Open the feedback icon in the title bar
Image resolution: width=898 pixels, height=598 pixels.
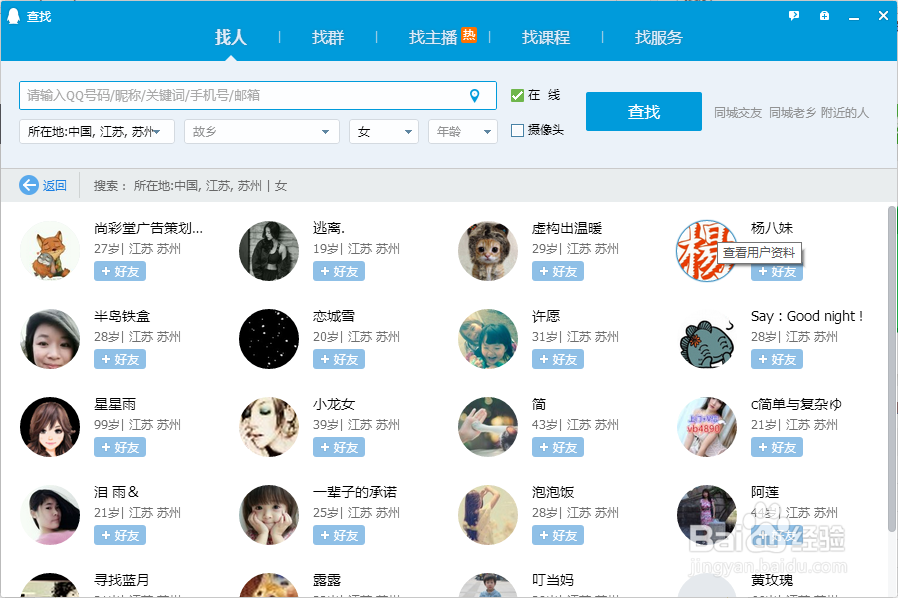tap(794, 15)
